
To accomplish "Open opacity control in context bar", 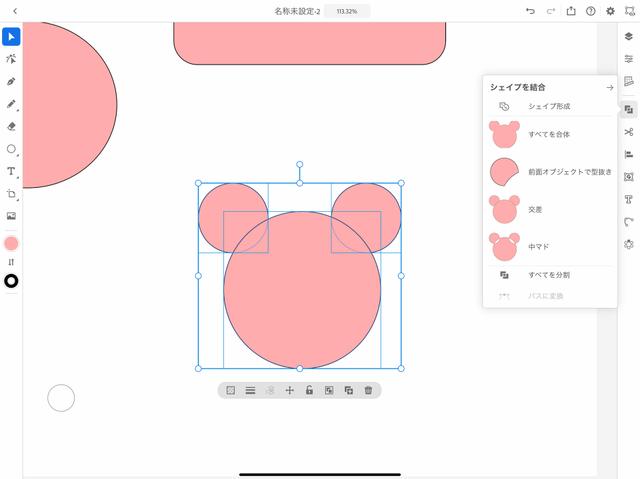I will (231, 390).
